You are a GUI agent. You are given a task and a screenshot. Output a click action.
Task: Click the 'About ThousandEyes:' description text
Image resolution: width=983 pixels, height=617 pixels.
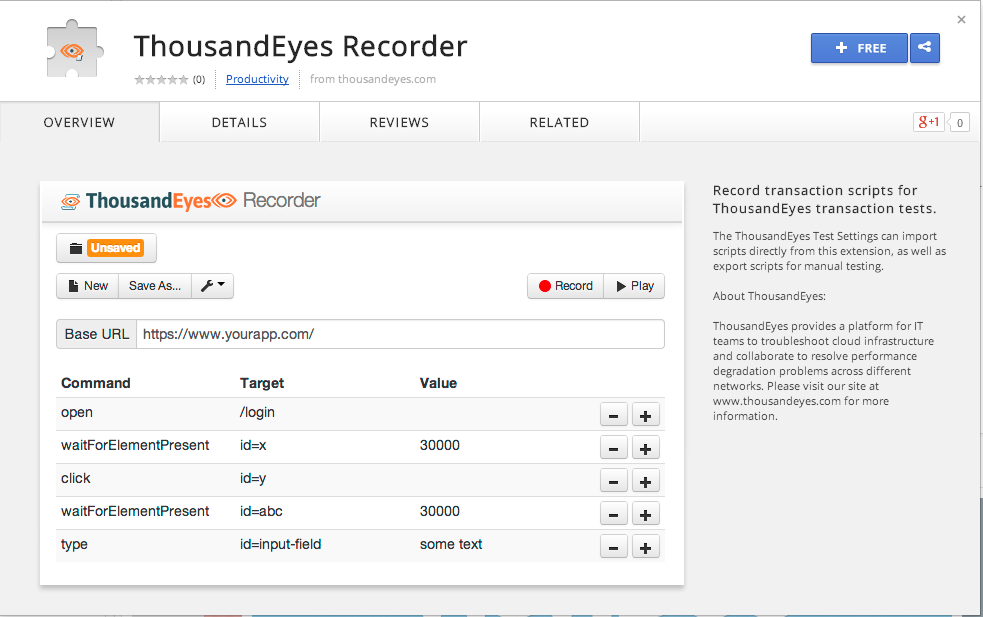click(769, 296)
